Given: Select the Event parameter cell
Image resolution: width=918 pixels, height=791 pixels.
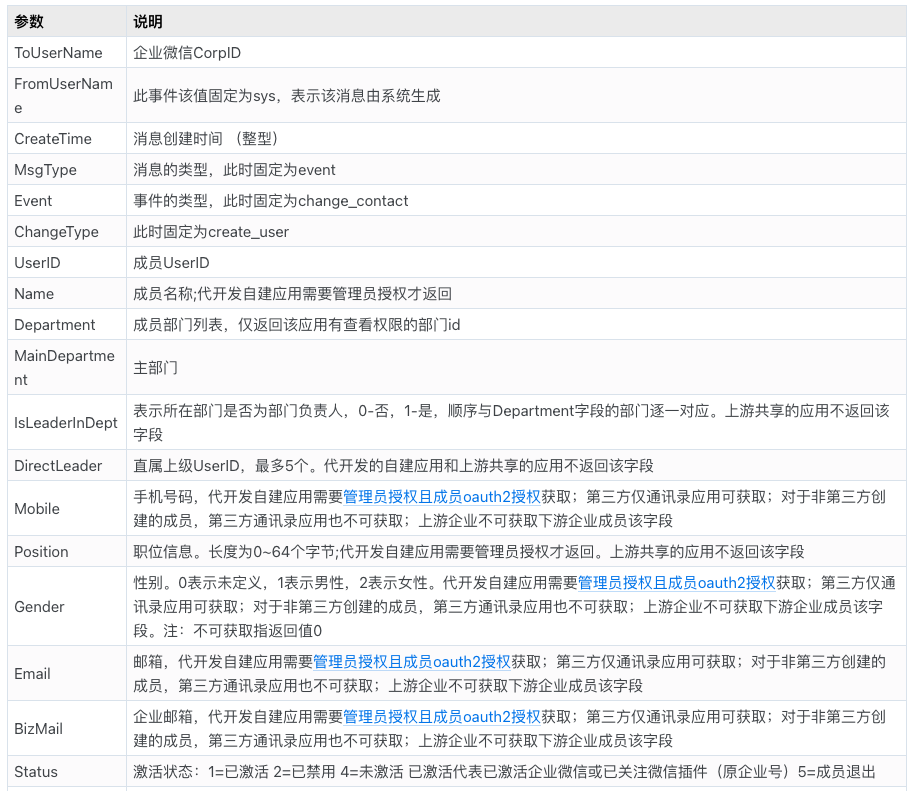Looking at the screenshot, I should [x=67, y=201].
